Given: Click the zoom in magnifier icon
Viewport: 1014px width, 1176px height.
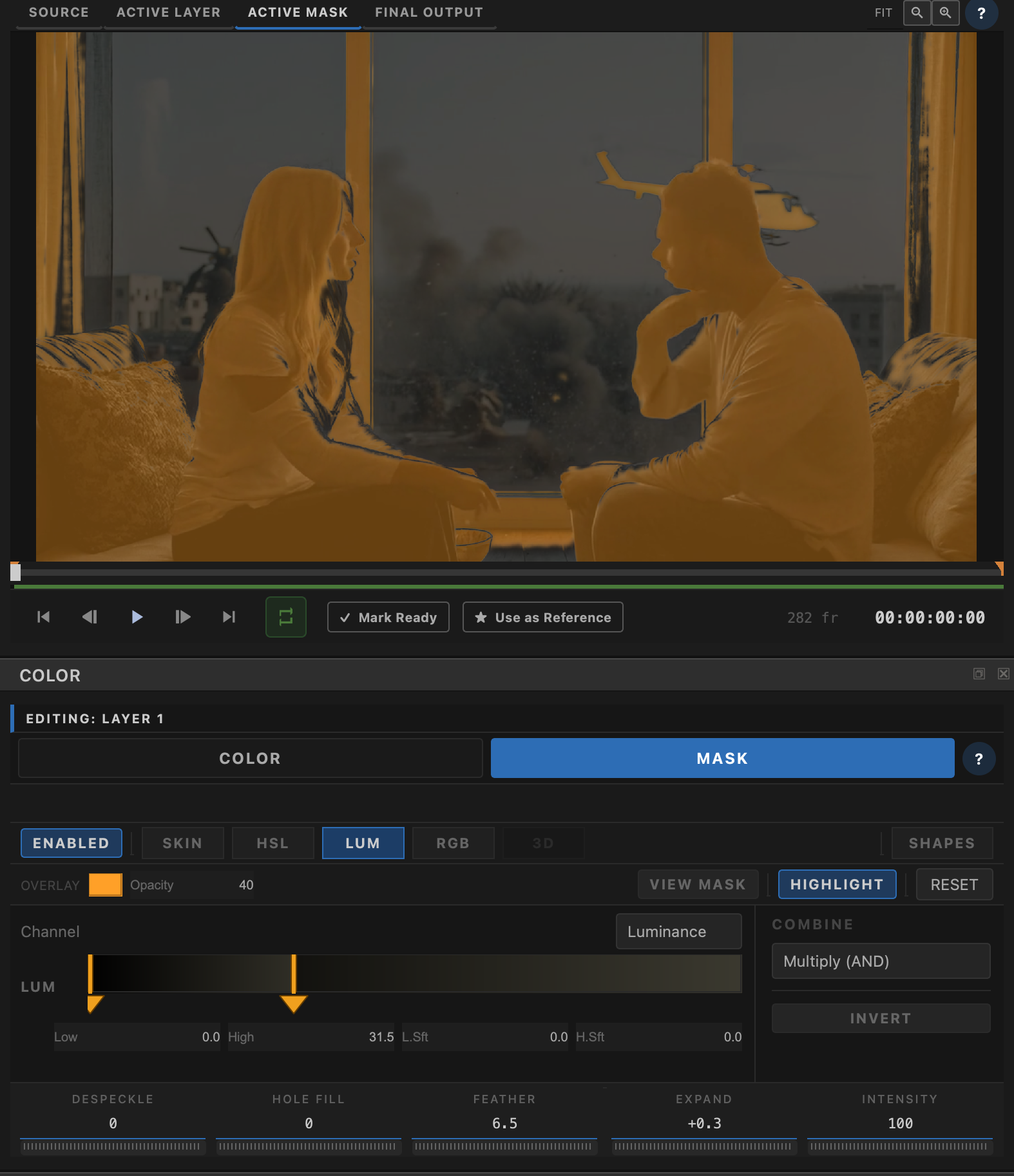Looking at the screenshot, I should pos(945,13).
